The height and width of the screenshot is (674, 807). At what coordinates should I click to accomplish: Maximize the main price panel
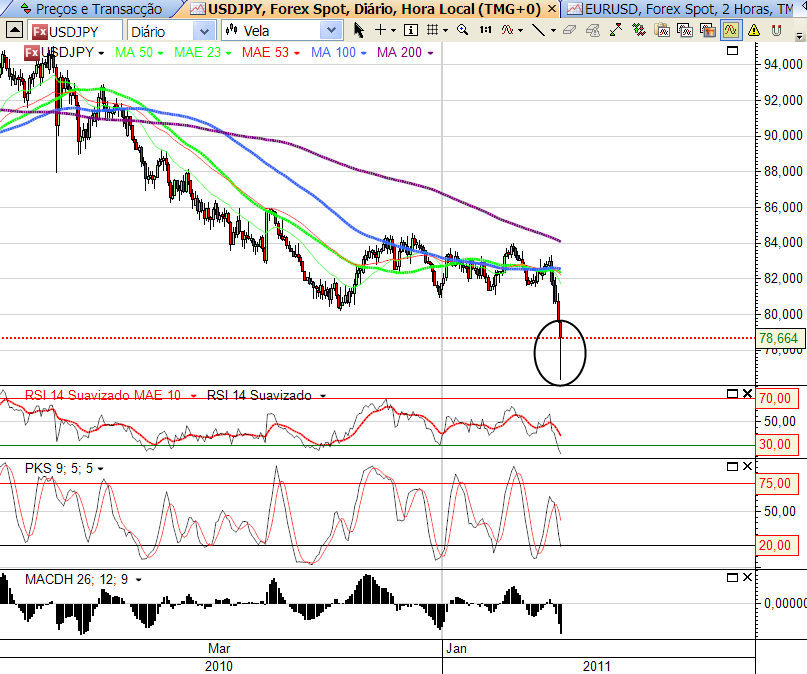732,50
